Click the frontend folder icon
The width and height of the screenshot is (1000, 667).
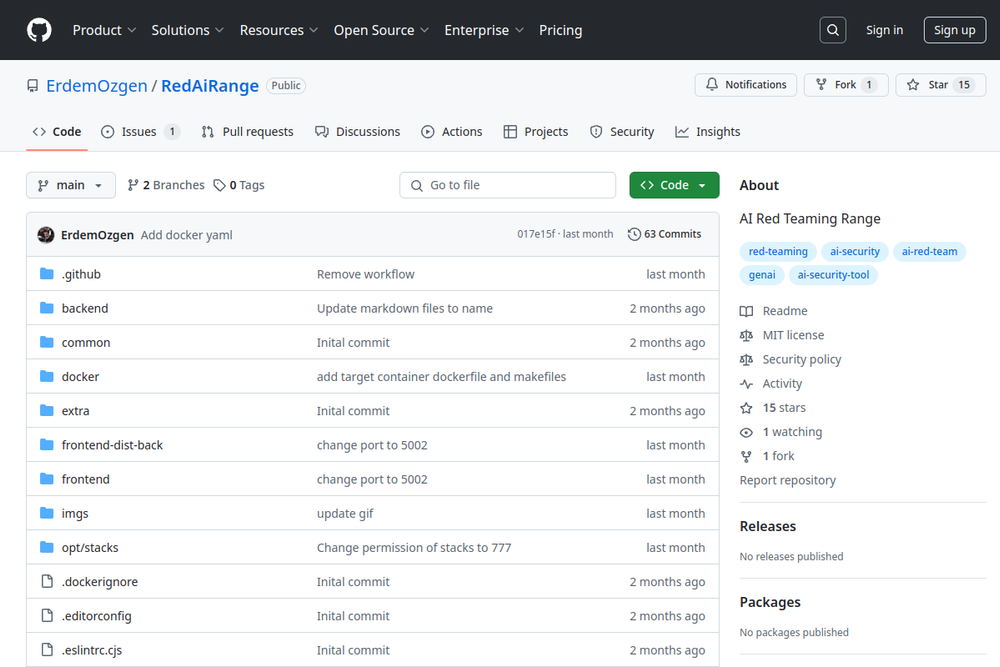pyautogui.click(x=47, y=479)
